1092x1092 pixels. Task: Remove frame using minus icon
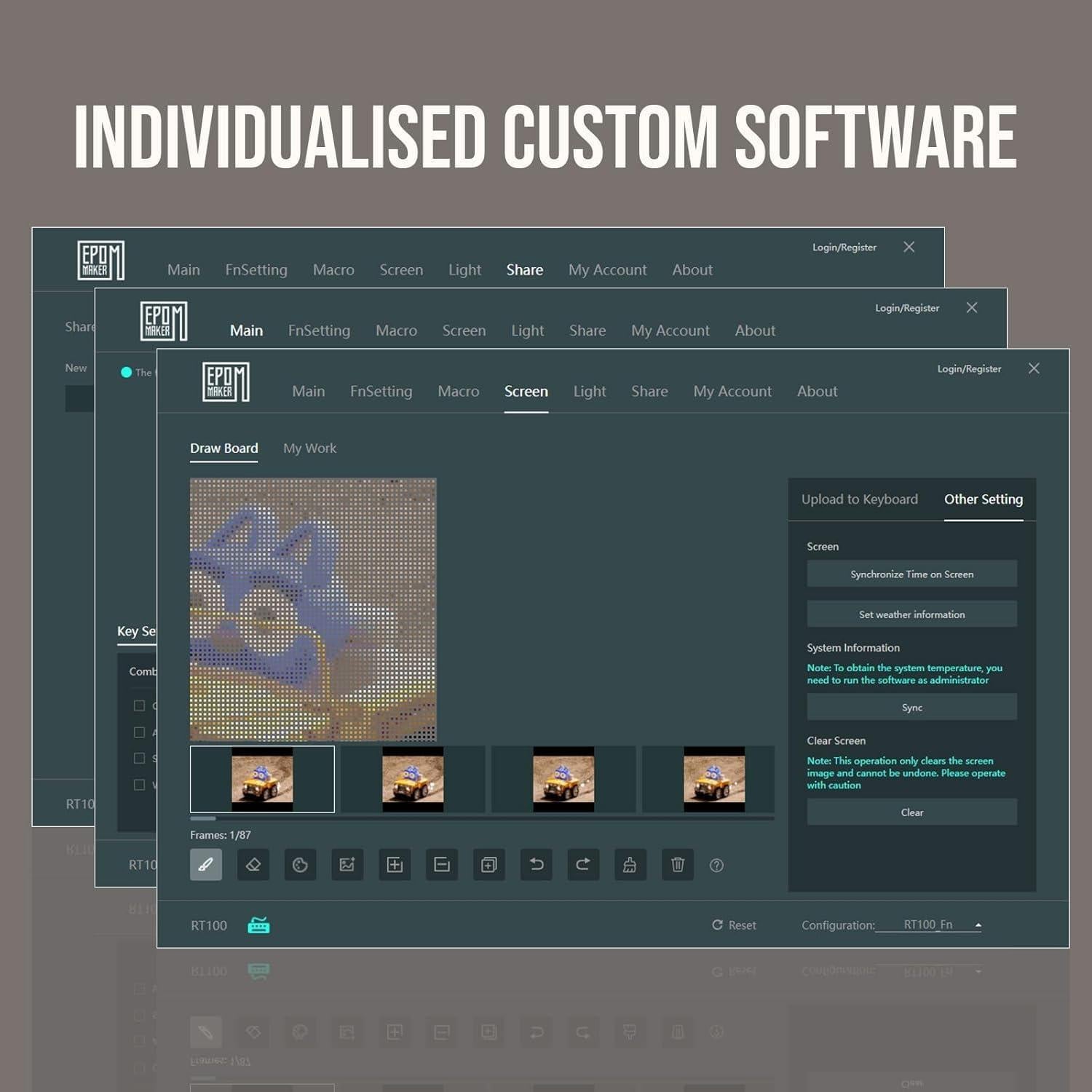(x=442, y=865)
